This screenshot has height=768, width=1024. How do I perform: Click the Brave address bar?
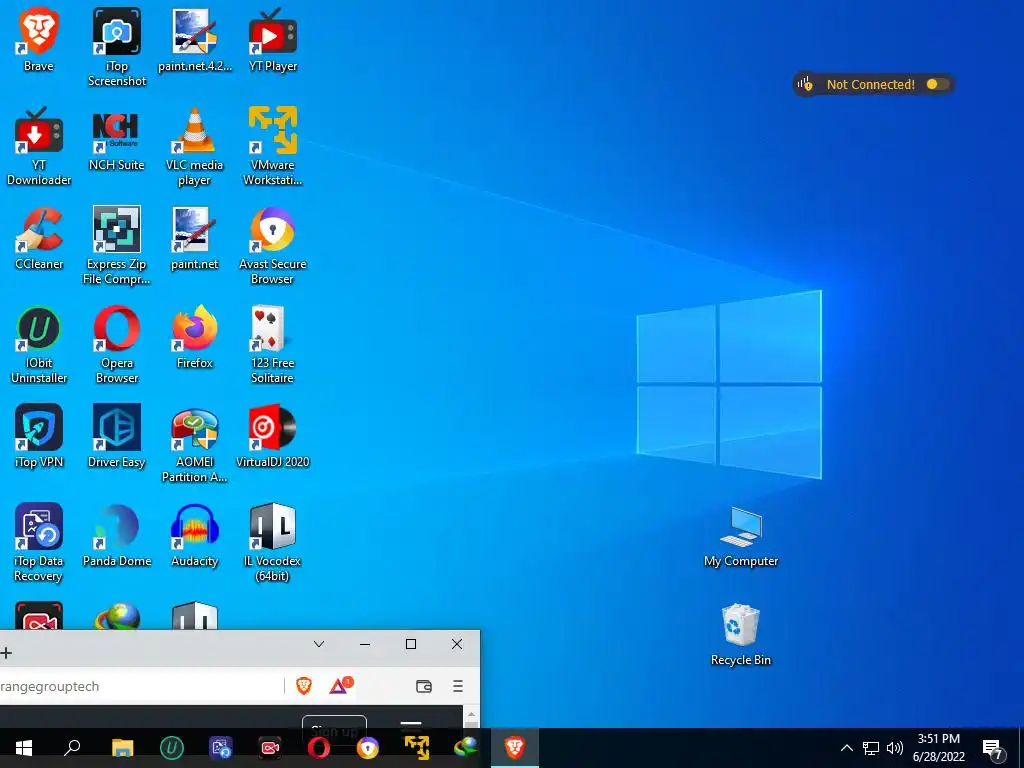pyautogui.click(x=140, y=686)
